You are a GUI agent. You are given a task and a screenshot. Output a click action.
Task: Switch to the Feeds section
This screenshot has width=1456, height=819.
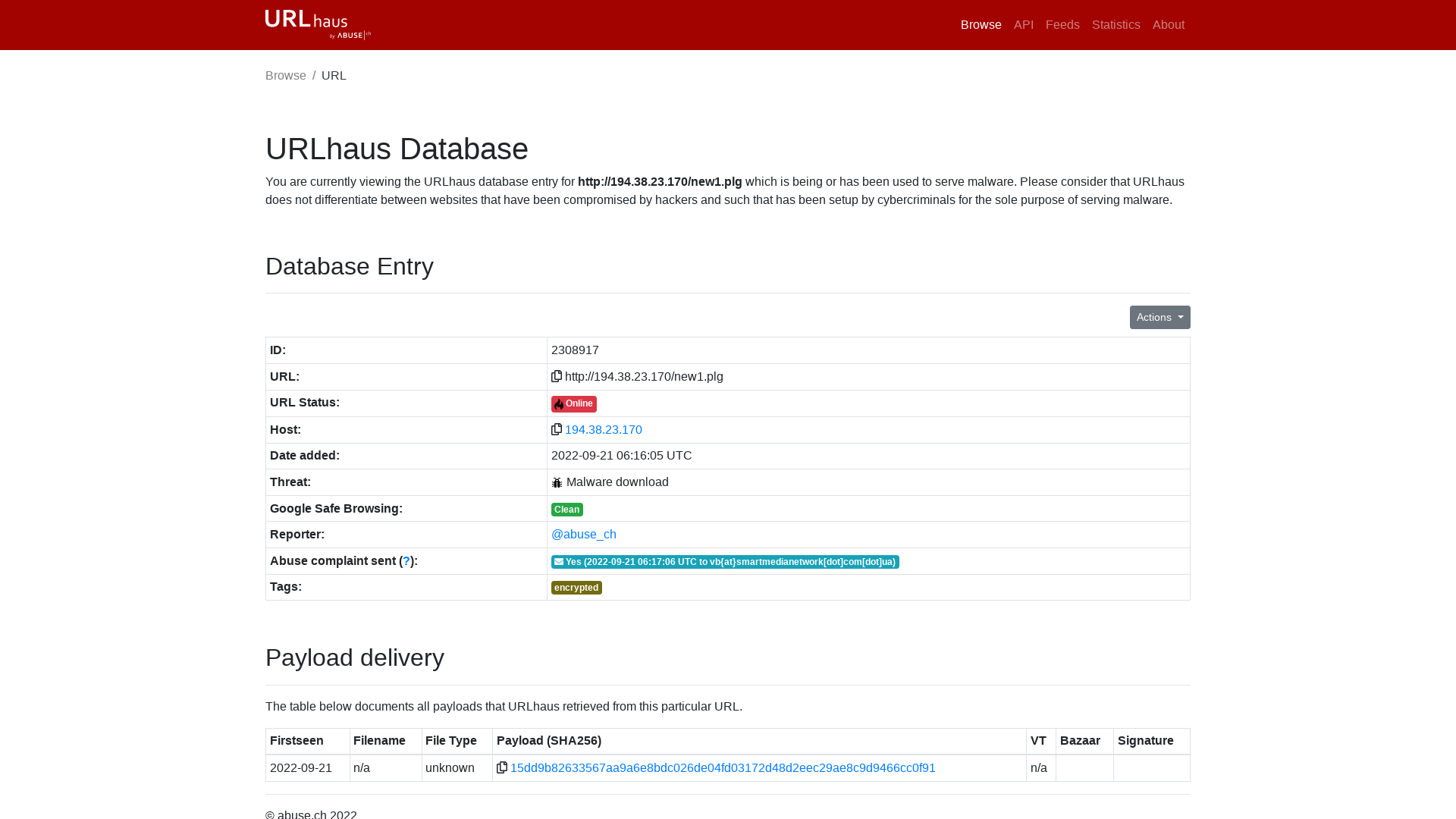click(1062, 24)
